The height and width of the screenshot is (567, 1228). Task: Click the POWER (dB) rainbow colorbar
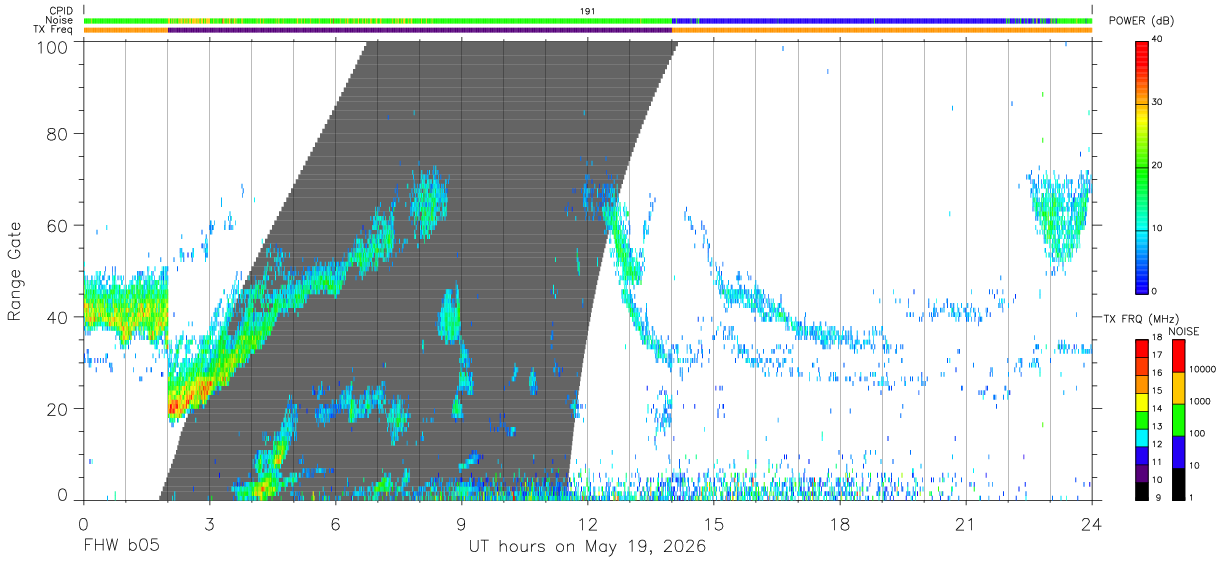pyautogui.click(x=1142, y=166)
